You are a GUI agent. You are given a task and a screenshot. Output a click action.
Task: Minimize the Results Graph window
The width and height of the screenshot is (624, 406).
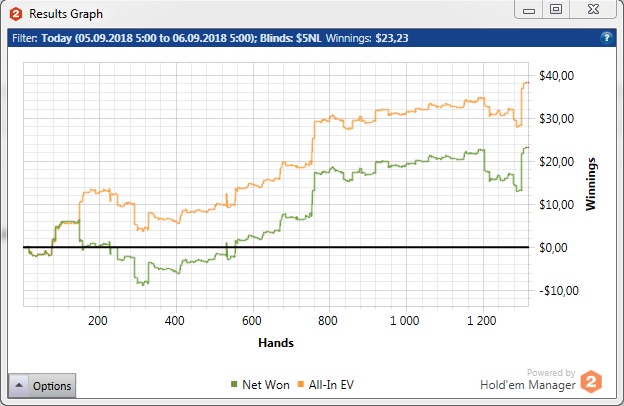[x=529, y=10]
